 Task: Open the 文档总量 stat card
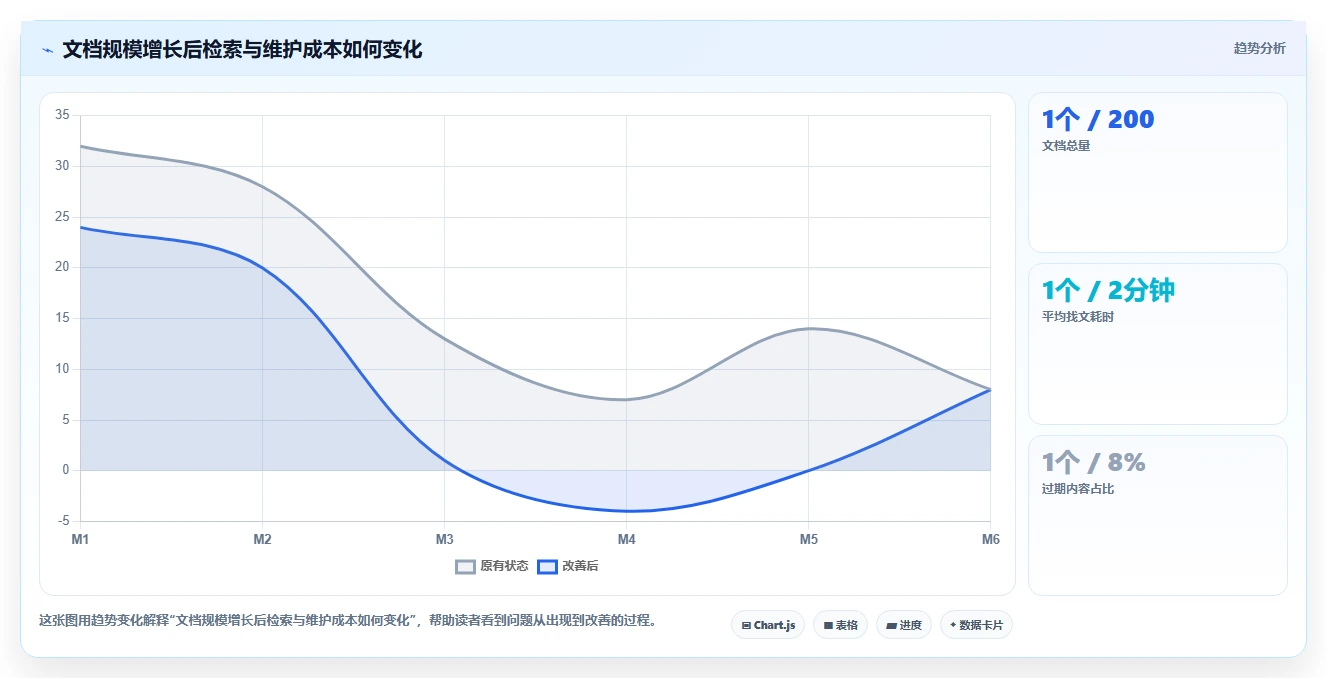tap(1158, 173)
